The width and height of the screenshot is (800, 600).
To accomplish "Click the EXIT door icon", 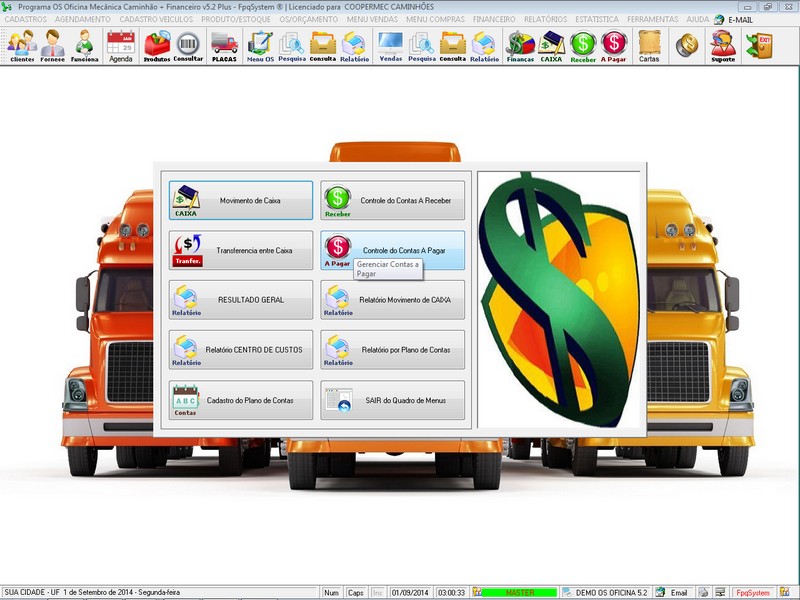I will pyautogui.click(x=759, y=45).
